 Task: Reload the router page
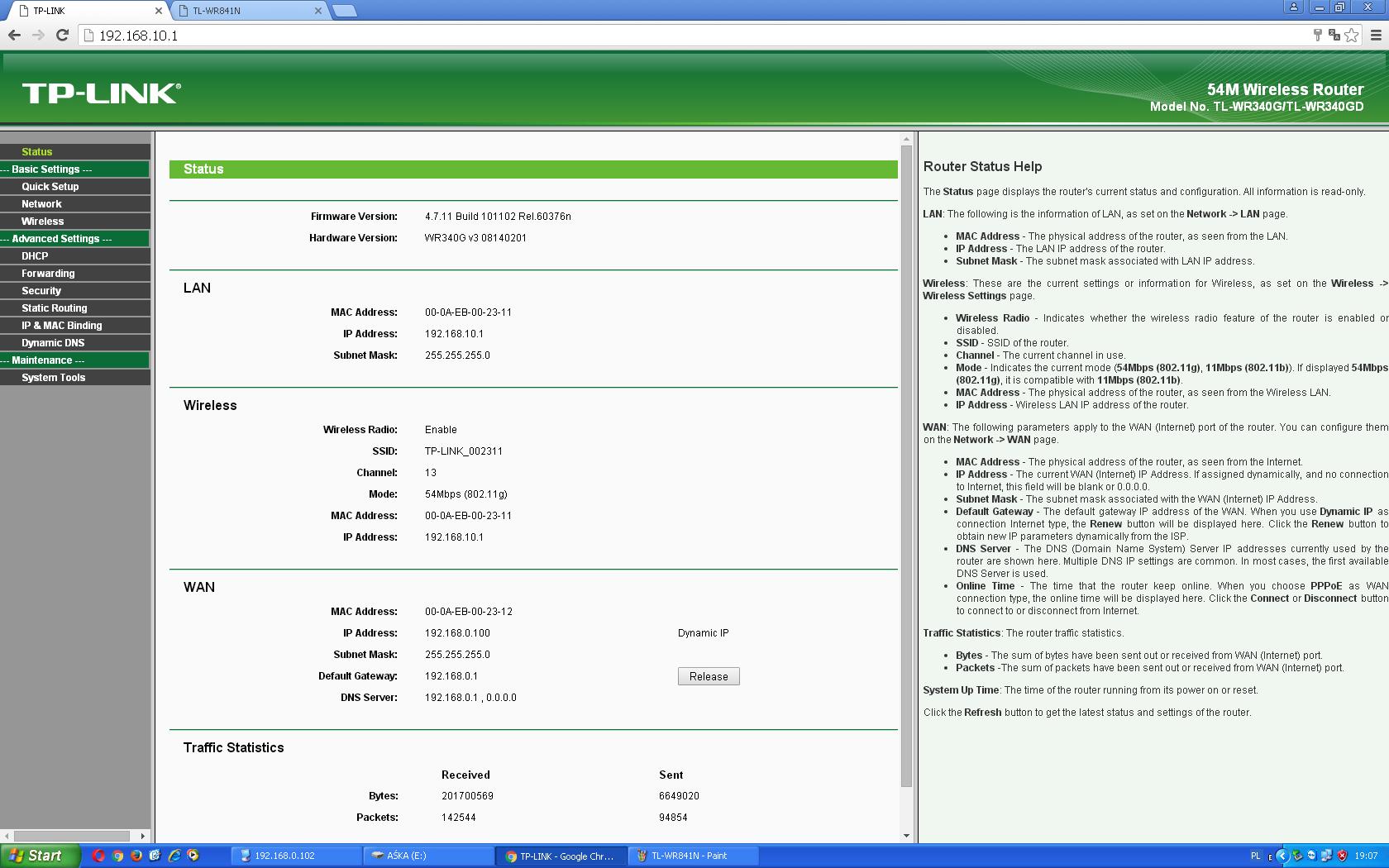62,35
